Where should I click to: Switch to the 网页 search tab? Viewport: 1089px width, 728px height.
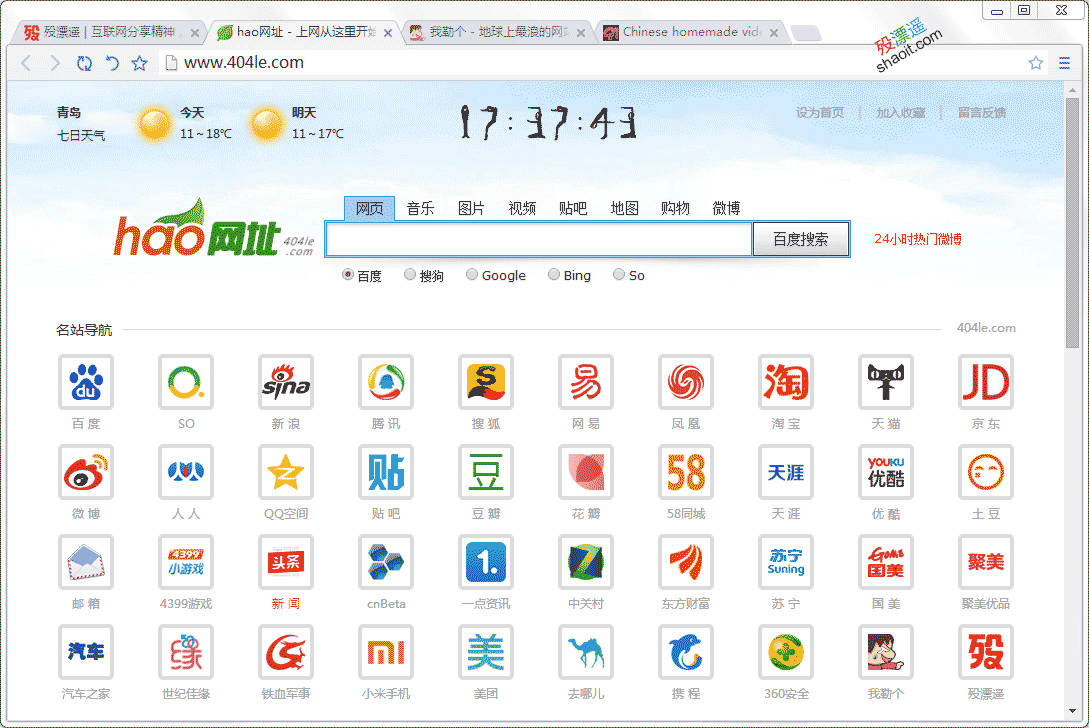click(x=369, y=208)
